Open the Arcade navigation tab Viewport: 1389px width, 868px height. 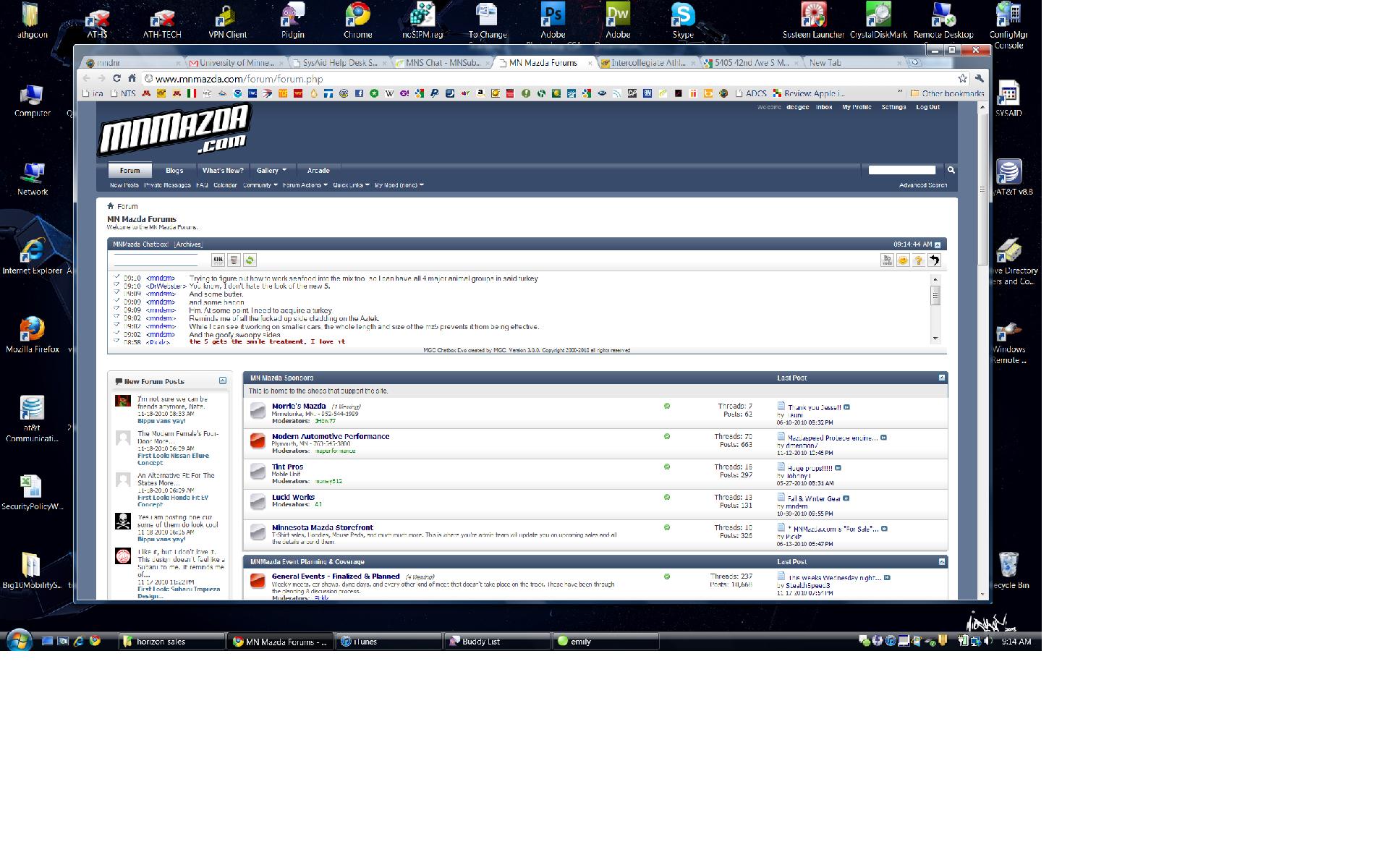point(318,171)
